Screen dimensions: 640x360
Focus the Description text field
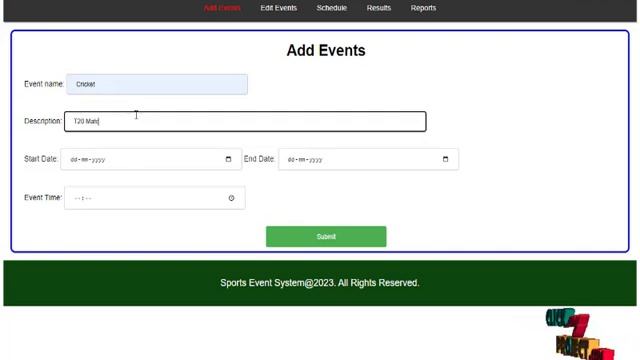coord(245,121)
